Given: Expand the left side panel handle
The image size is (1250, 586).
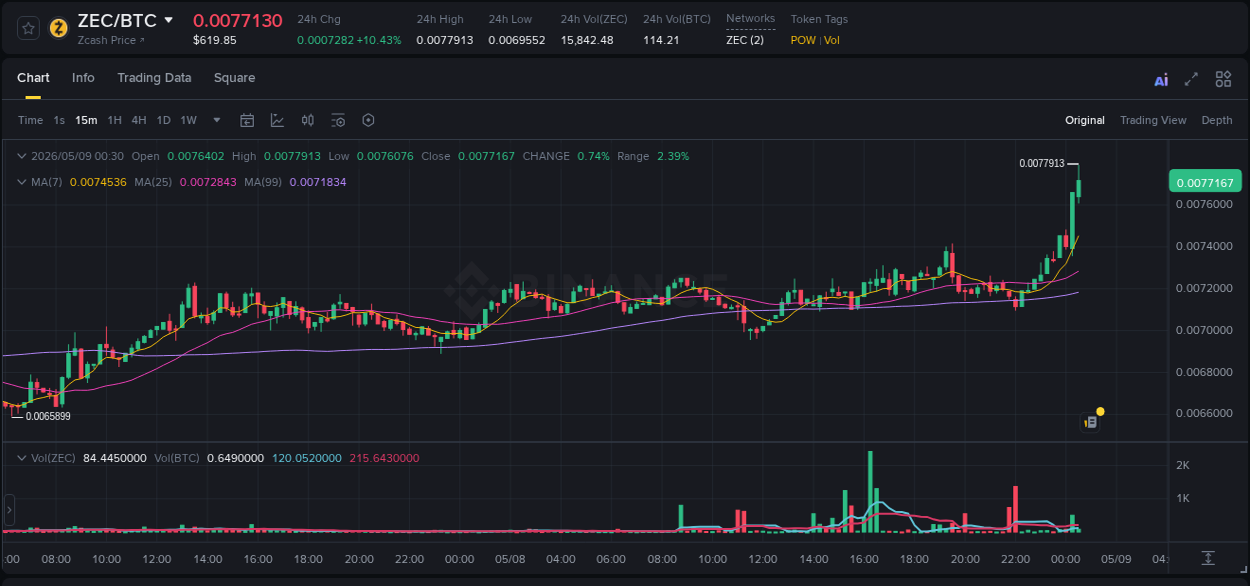Looking at the screenshot, I should (x=10, y=510).
